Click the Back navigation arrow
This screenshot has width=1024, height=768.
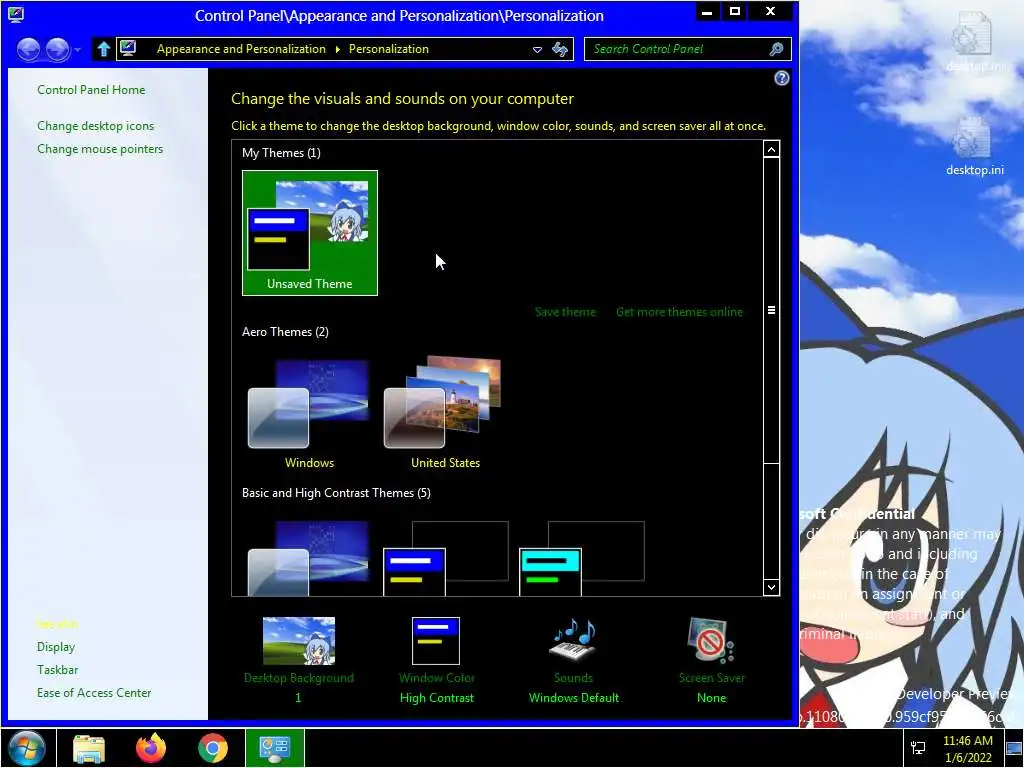pyautogui.click(x=28, y=49)
